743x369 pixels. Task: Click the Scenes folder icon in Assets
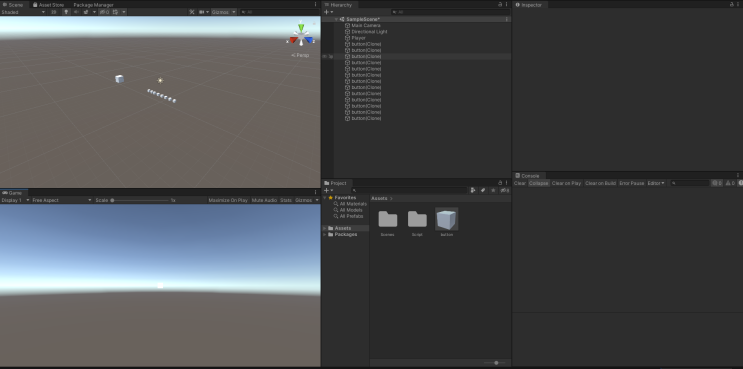point(388,219)
